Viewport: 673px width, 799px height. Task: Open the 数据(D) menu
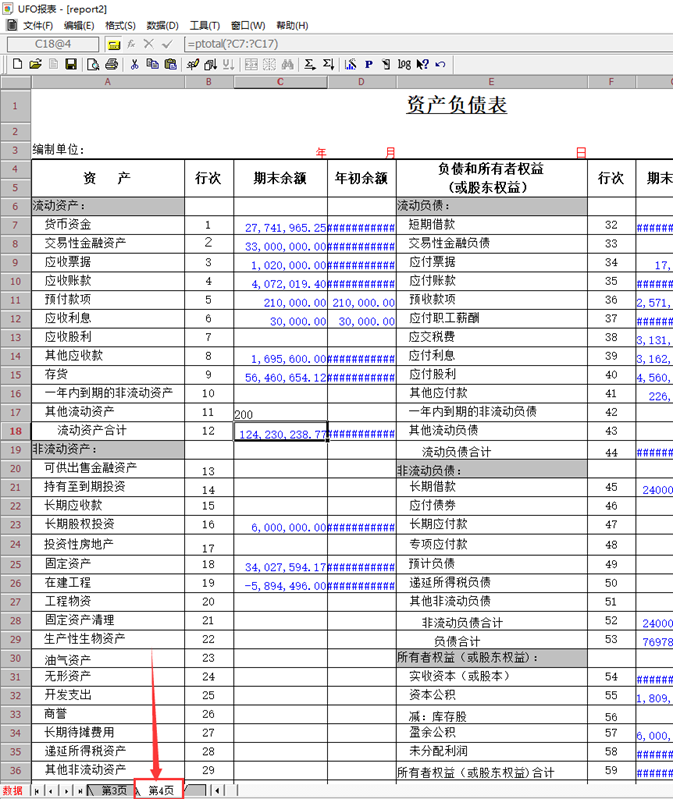[163, 25]
